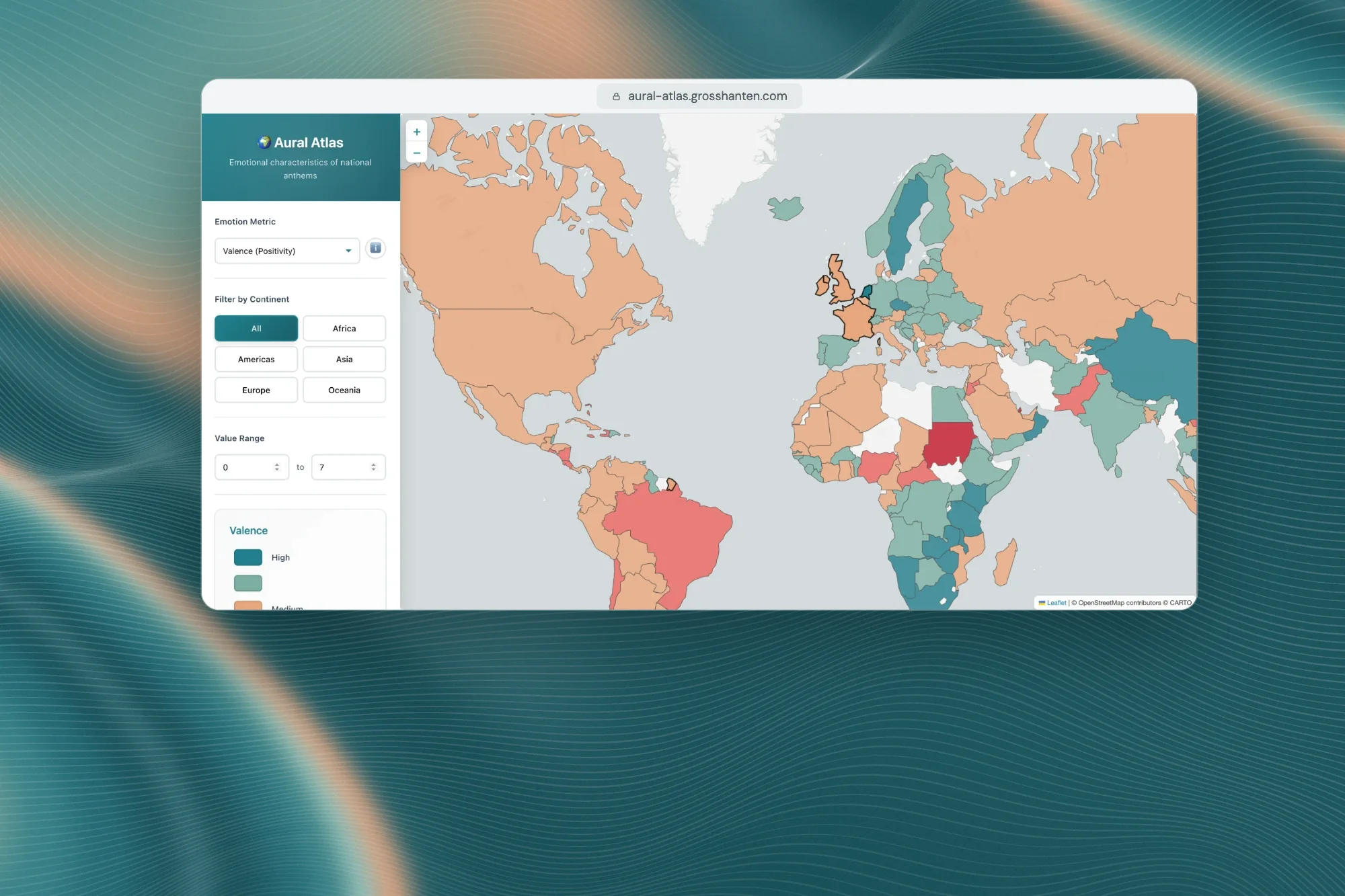The width and height of the screenshot is (1345, 896).
Task: Click the Valence legend title
Action: [x=248, y=530]
